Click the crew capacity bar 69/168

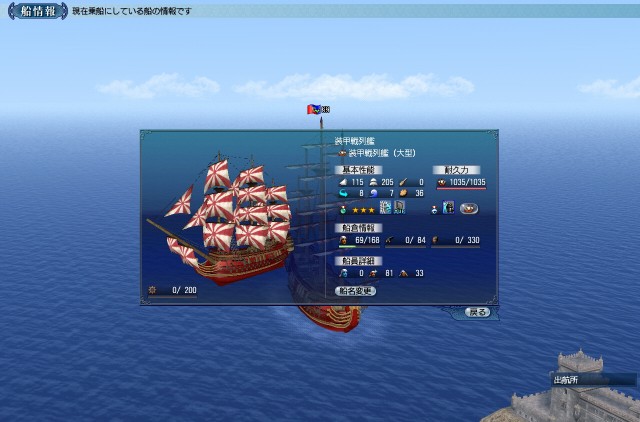(x=360, y=241)
